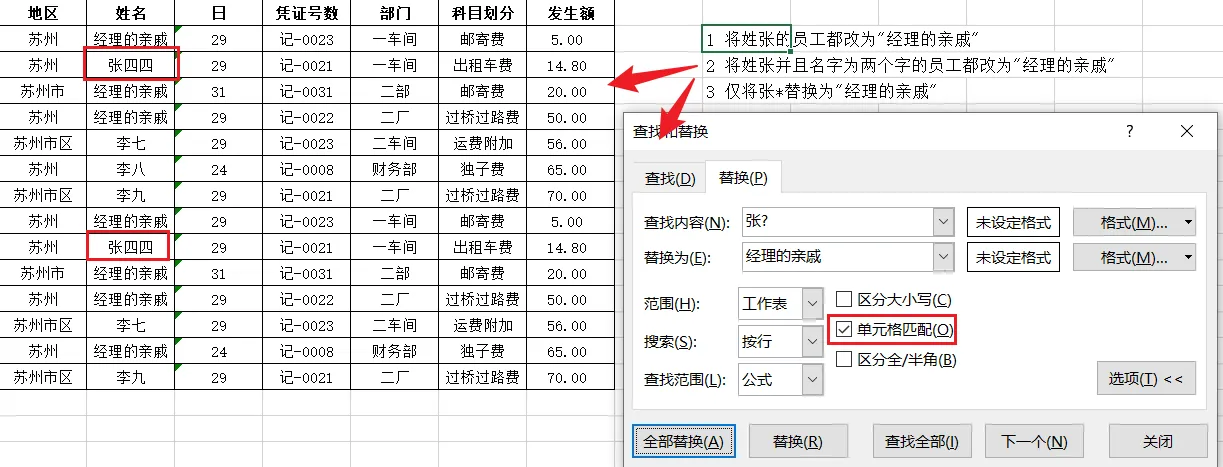Screen dimensions: 1223x467
Task: Collapse options with the 选项 button
Action: coord(1145,379)
